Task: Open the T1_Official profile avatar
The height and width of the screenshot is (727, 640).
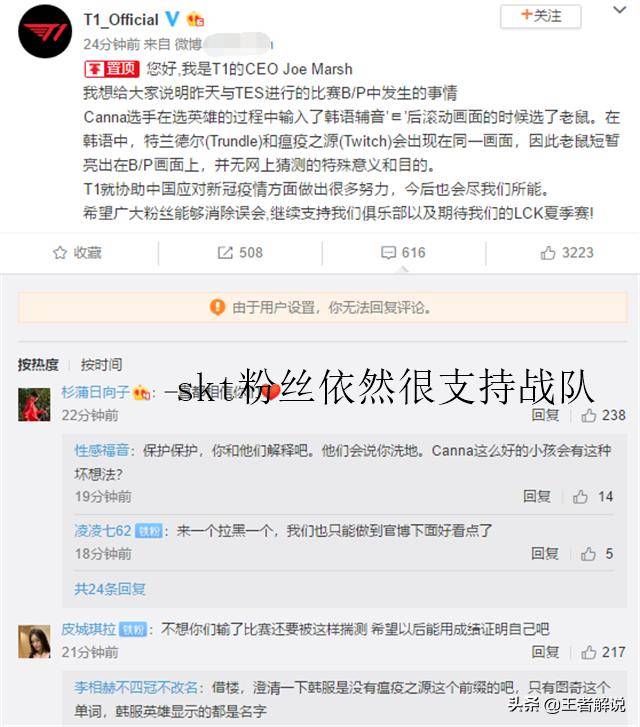Action: pyautogui.click(x=45, y=32)
